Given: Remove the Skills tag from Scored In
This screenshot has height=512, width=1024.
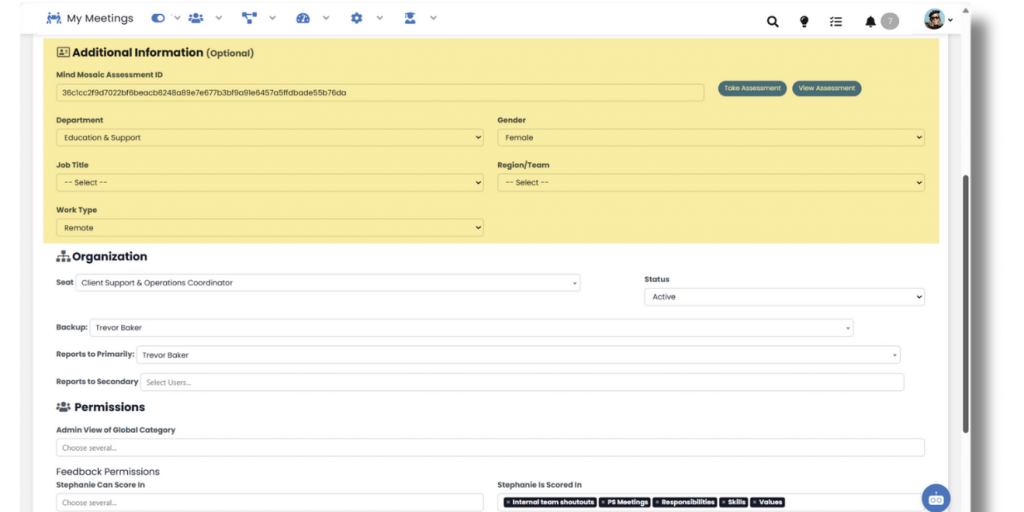Looking at the screenshot, I should coord(726,502).
